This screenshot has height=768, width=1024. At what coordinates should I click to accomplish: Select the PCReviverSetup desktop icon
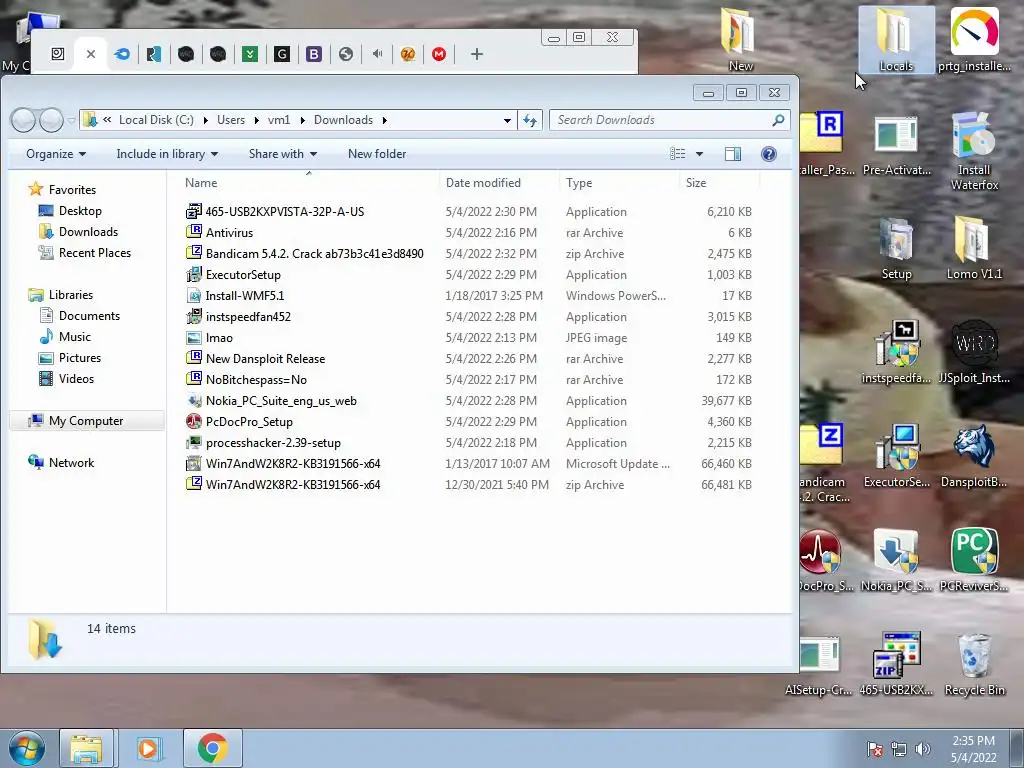coord(974,559)
